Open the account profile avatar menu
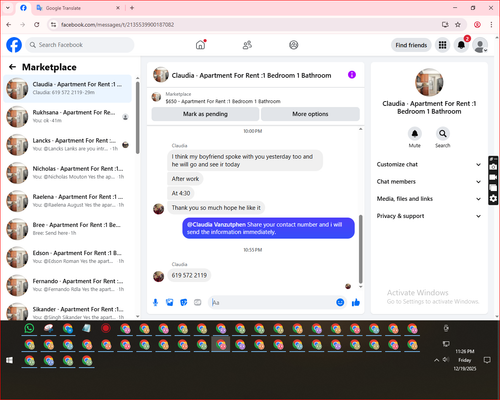The width and height of the screenshot is (500, 400). pyautogui.click(x=480, y=45)
